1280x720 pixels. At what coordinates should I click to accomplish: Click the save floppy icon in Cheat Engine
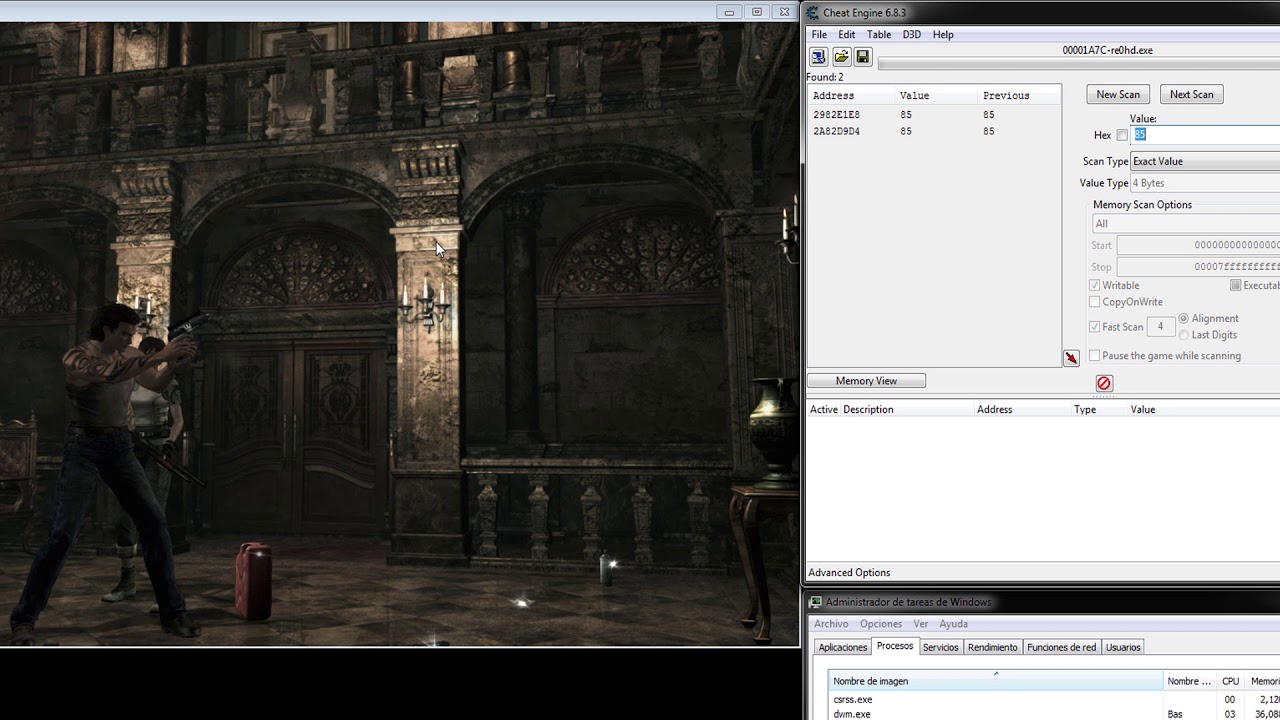(863, 57)
